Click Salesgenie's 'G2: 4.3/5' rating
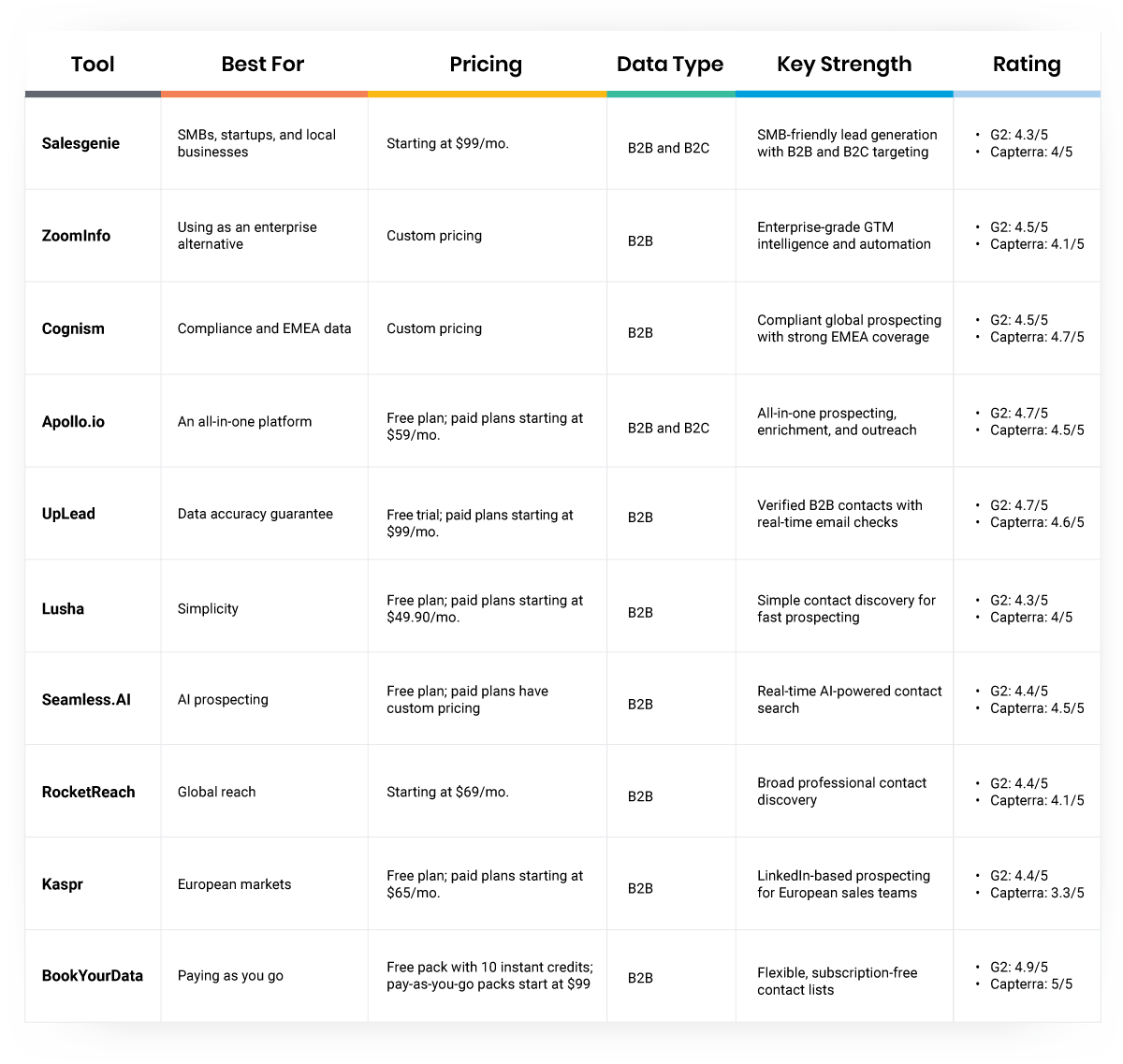 click(1018, 135)
